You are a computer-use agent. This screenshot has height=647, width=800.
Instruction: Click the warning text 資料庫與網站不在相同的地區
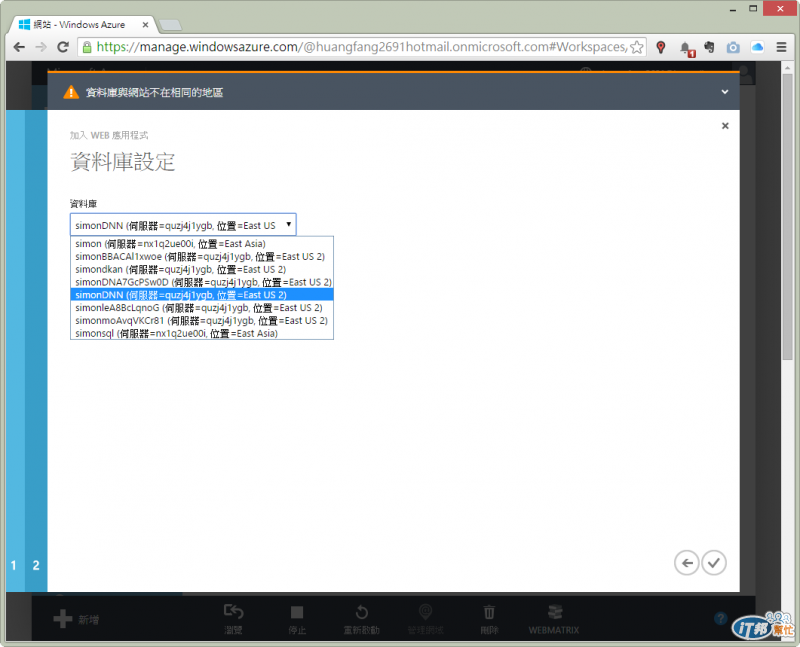click(x=154, y=92)
